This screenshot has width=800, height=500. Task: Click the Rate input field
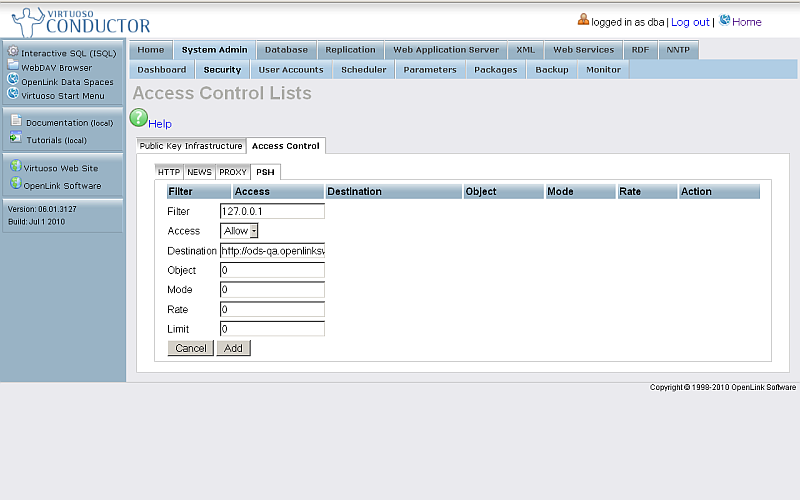pyautogui.click(x=272, y=310)
